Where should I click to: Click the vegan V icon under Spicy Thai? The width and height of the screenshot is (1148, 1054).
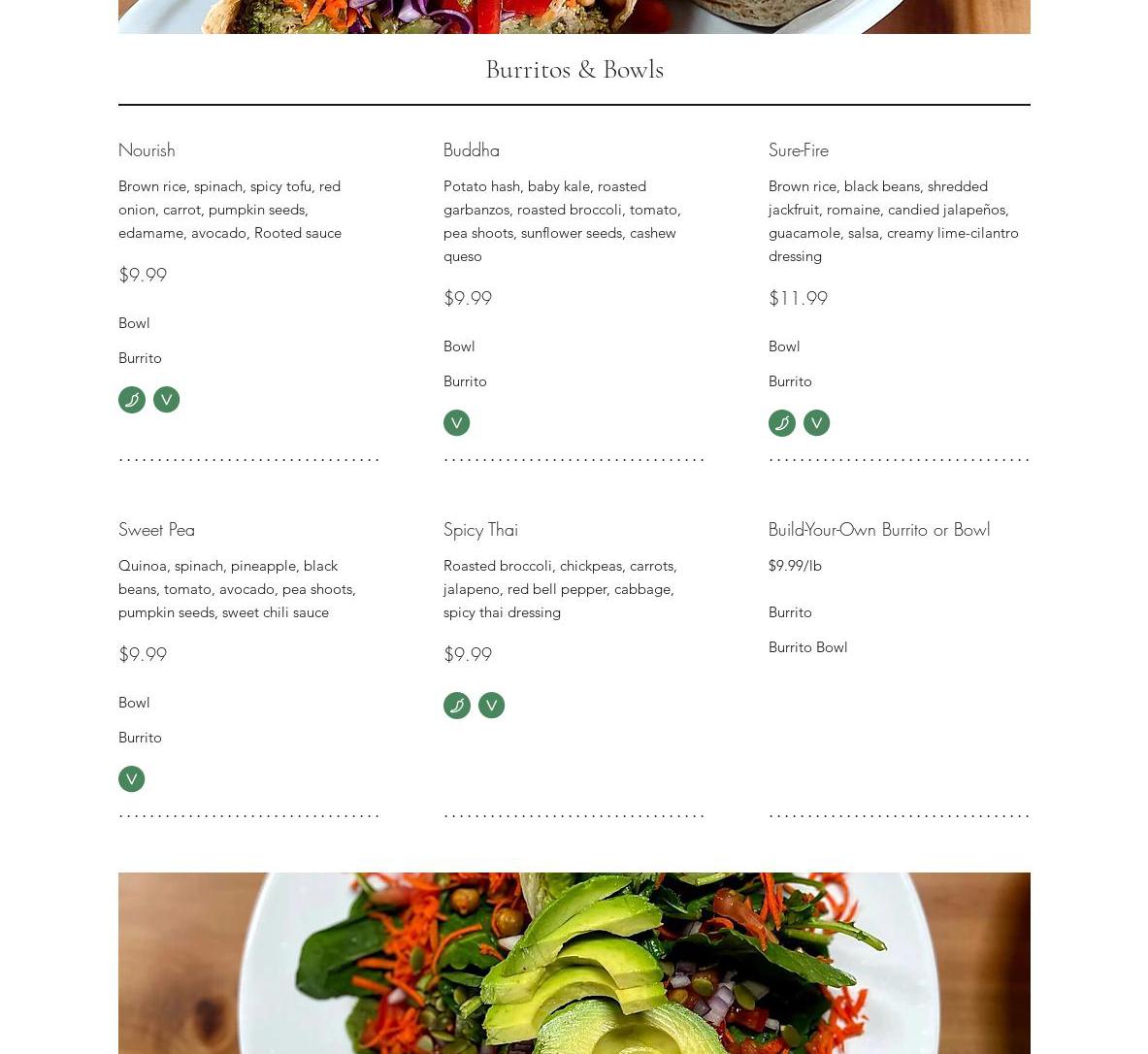[491, 707]
